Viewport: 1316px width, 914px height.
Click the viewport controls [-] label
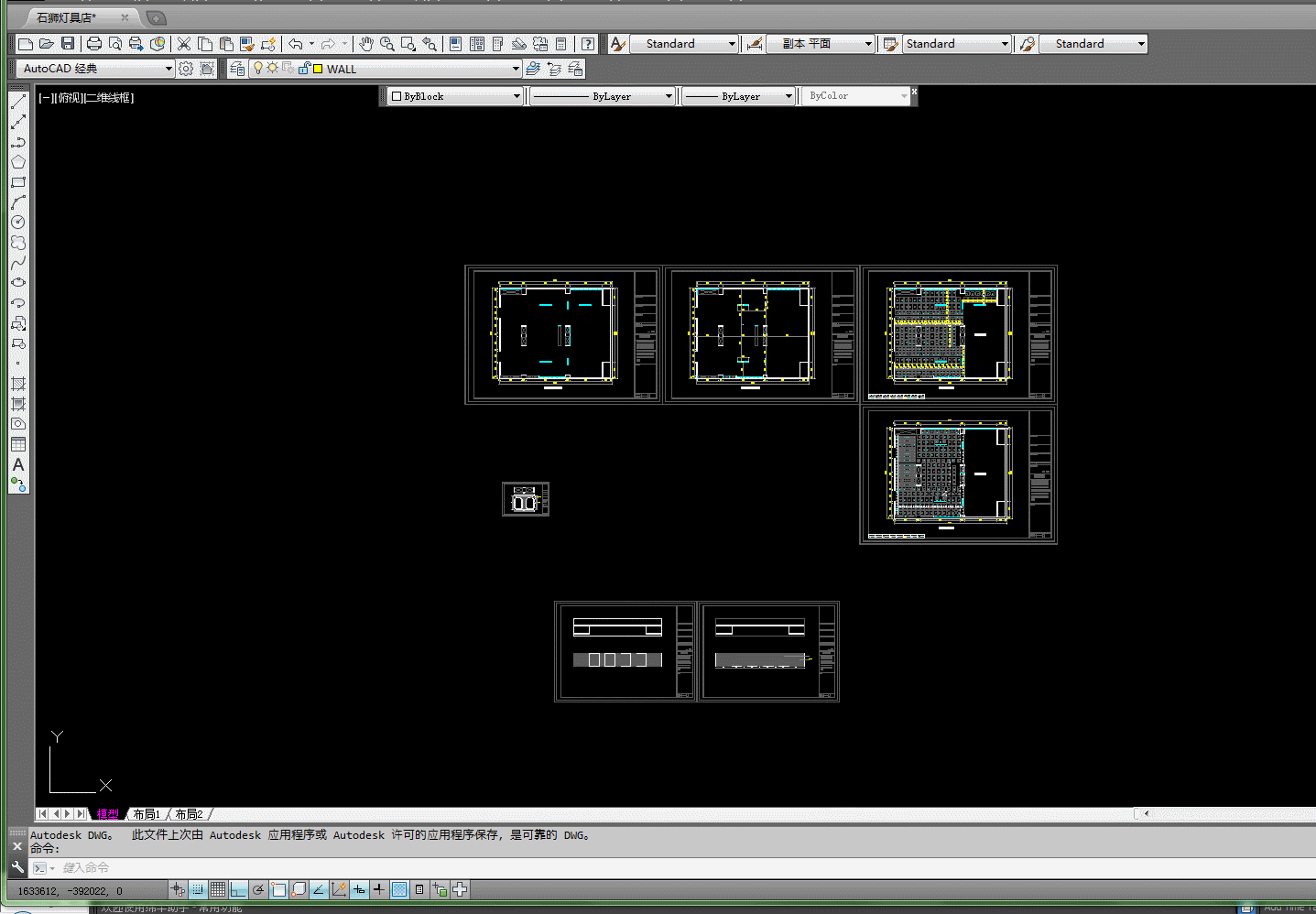pyautogui.click(x=46, y=98)
